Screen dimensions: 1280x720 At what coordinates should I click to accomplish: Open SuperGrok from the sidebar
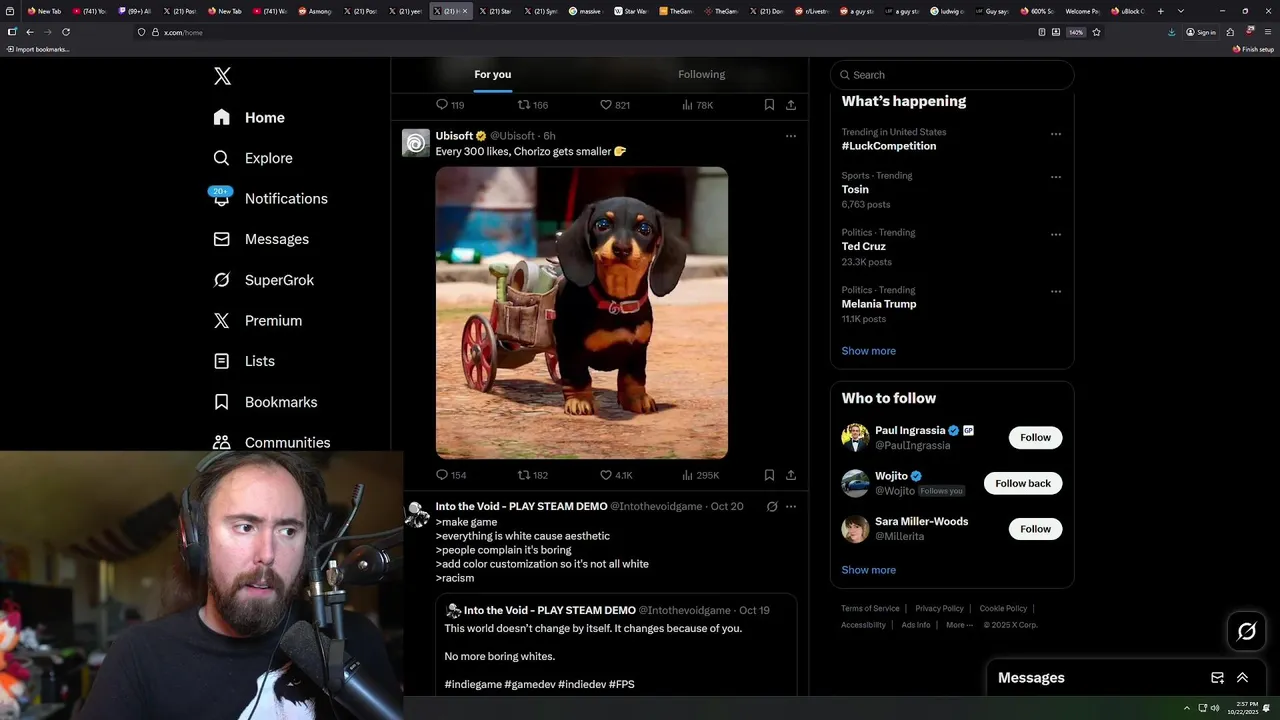pyautogui.click(x=264, y=280)
